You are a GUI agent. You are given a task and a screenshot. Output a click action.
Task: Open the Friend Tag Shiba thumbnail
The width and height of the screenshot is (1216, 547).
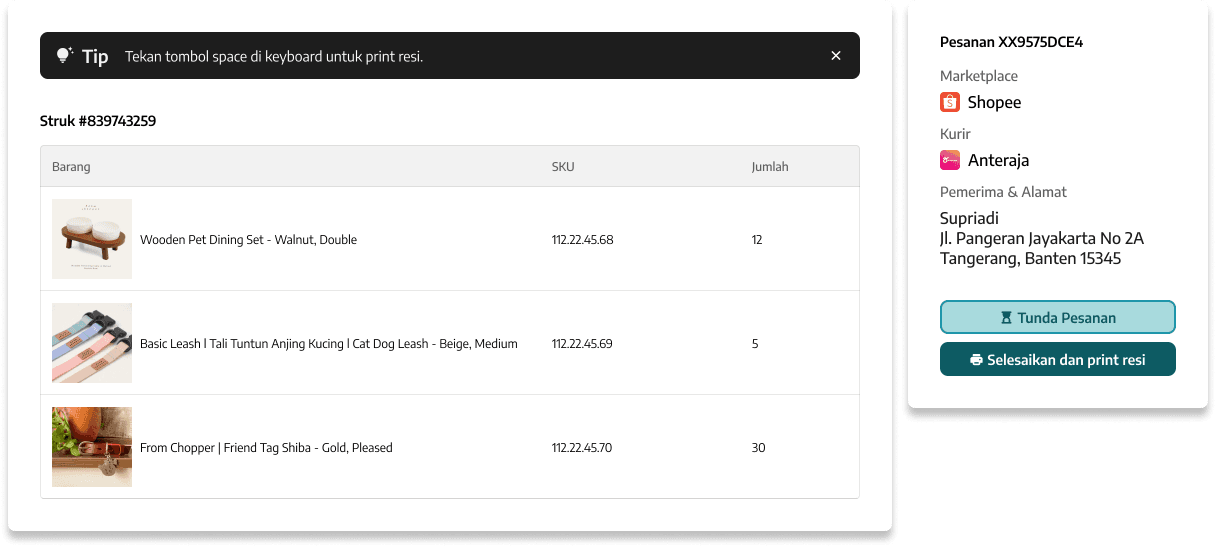92,447
